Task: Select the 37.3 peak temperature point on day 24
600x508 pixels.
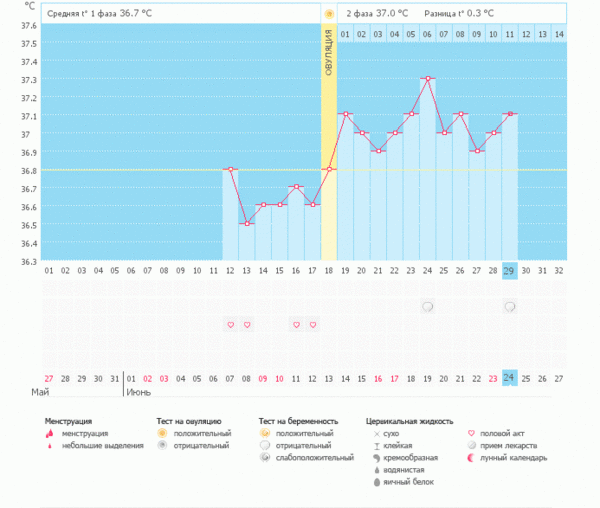Action: click(427, 78)
